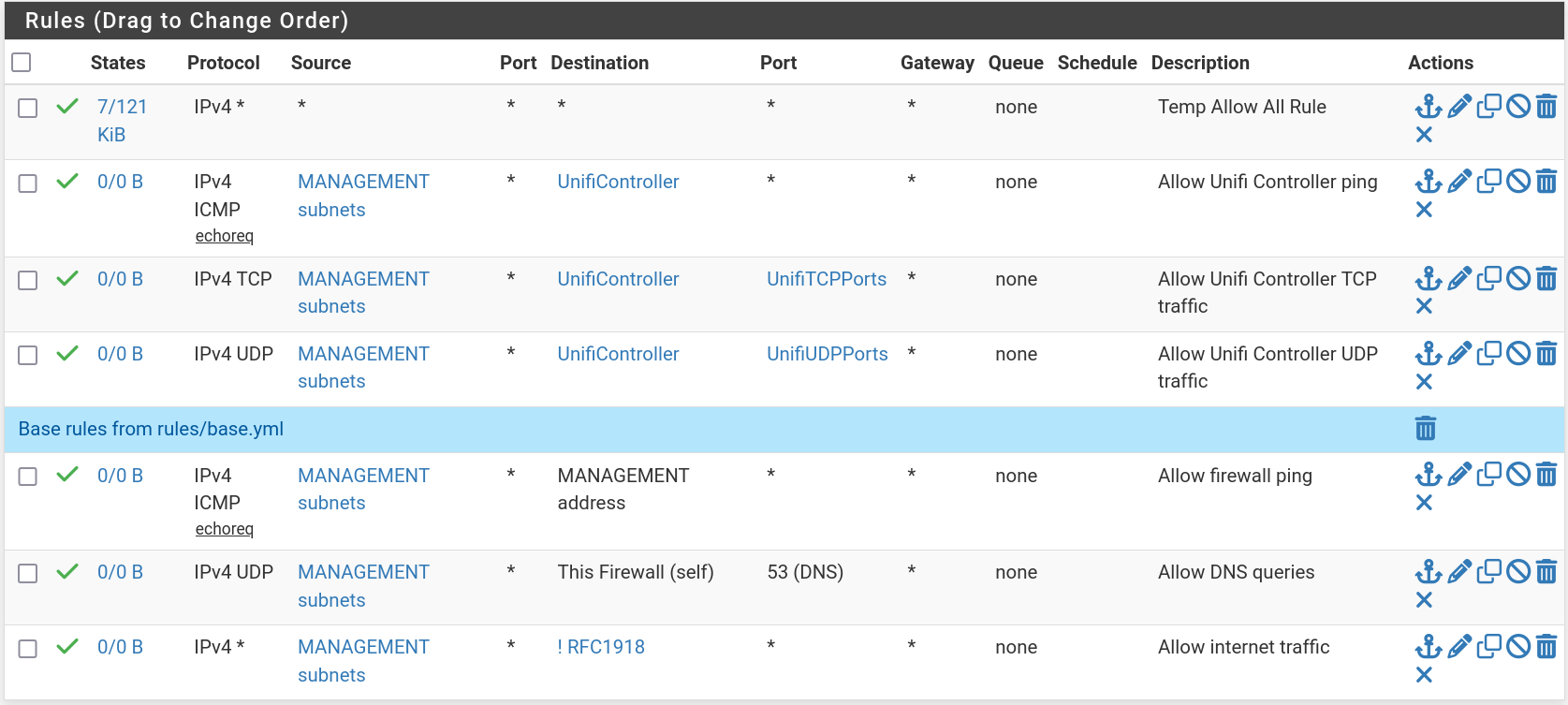The height and width of the screenshot is (705, 1568).
Task: Check the Allow Unifi Controller ping checkbox
Action: [x=28, y=183]
